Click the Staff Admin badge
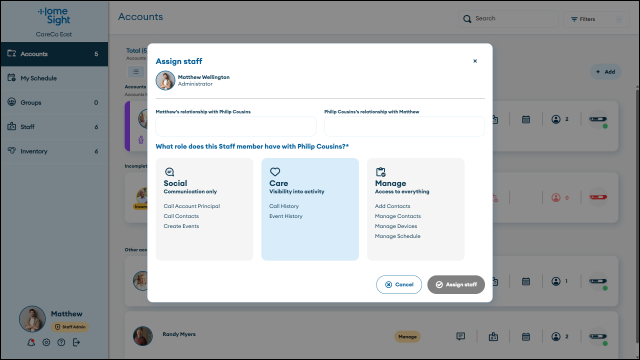 tap(70, 327)
